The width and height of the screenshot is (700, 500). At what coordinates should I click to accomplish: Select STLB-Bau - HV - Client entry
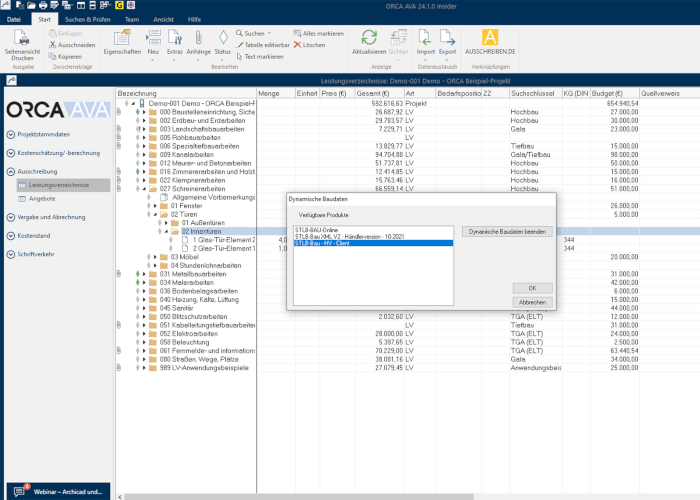(373, 243)
